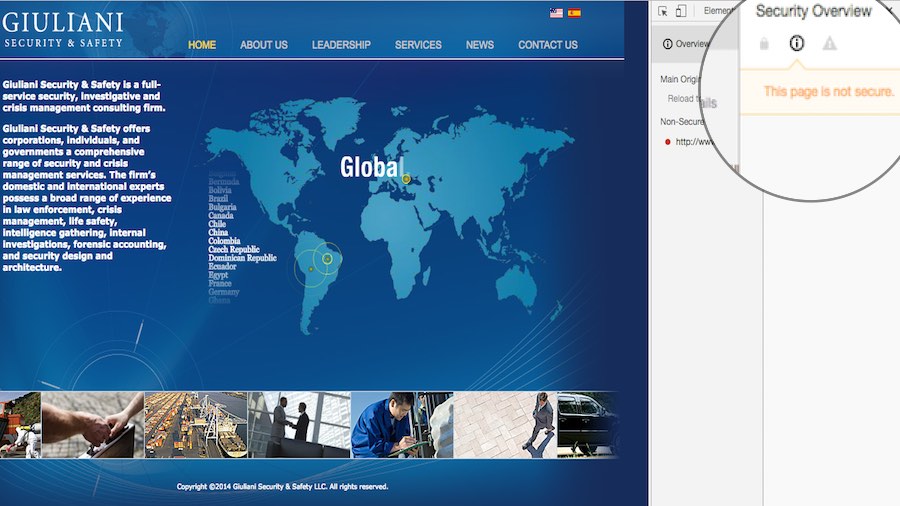Viewport: 900px width, 506px height.
Task: Switch language with the Spanish flag icon
Action: click(x=574, y=13)
